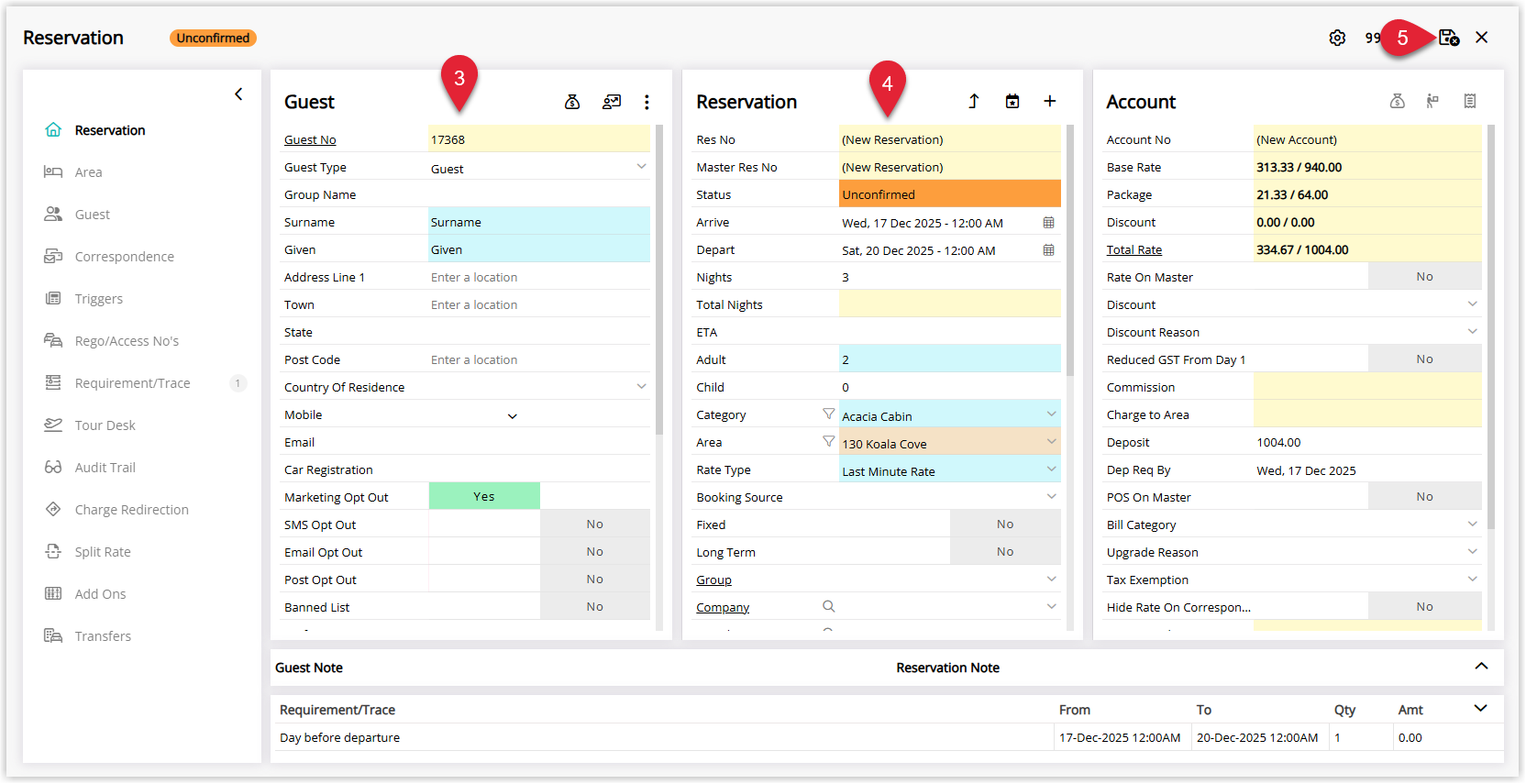Expand the Tax Exemption dropdown

click(1472, 580)
